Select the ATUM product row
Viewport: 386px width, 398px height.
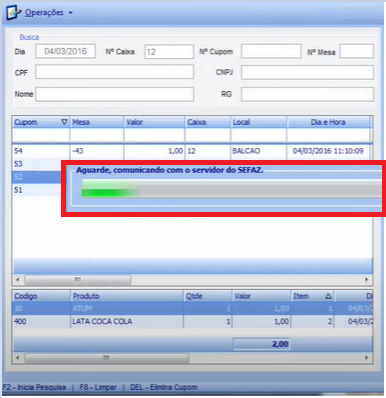coord(192,309)
